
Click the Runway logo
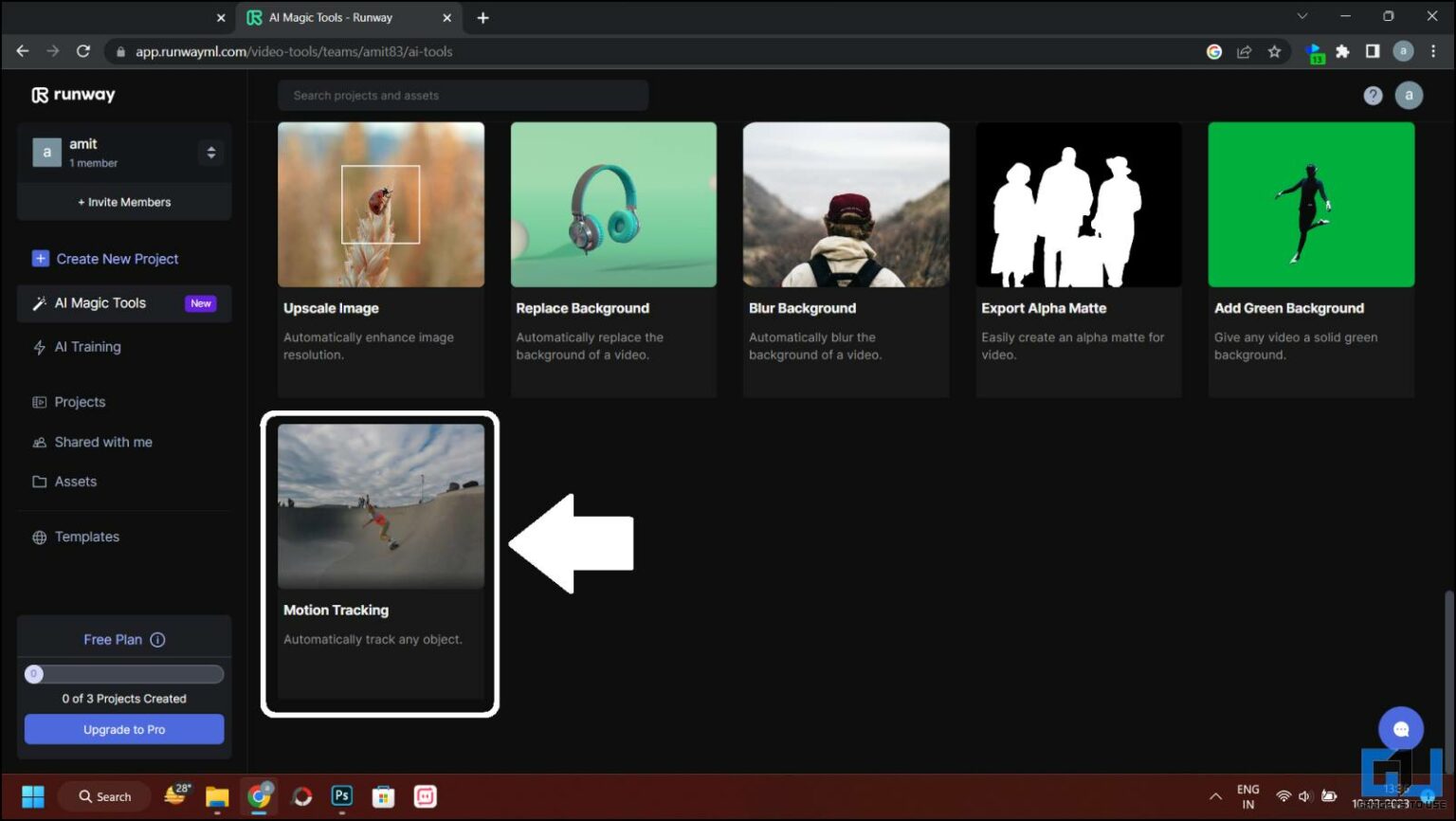pyautogui.click(x=74, y=95)
